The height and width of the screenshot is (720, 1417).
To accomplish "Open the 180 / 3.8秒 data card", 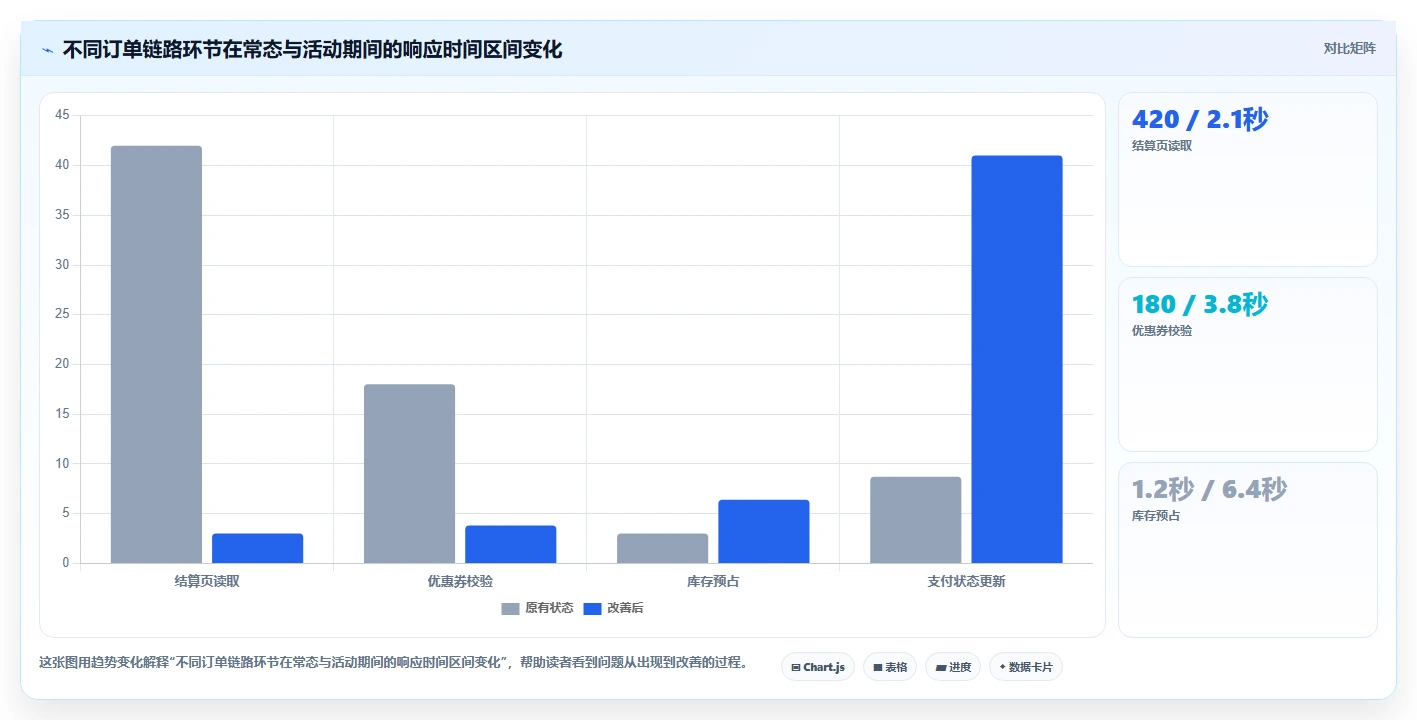I will pyautogui.click(x=1247, y=365).
